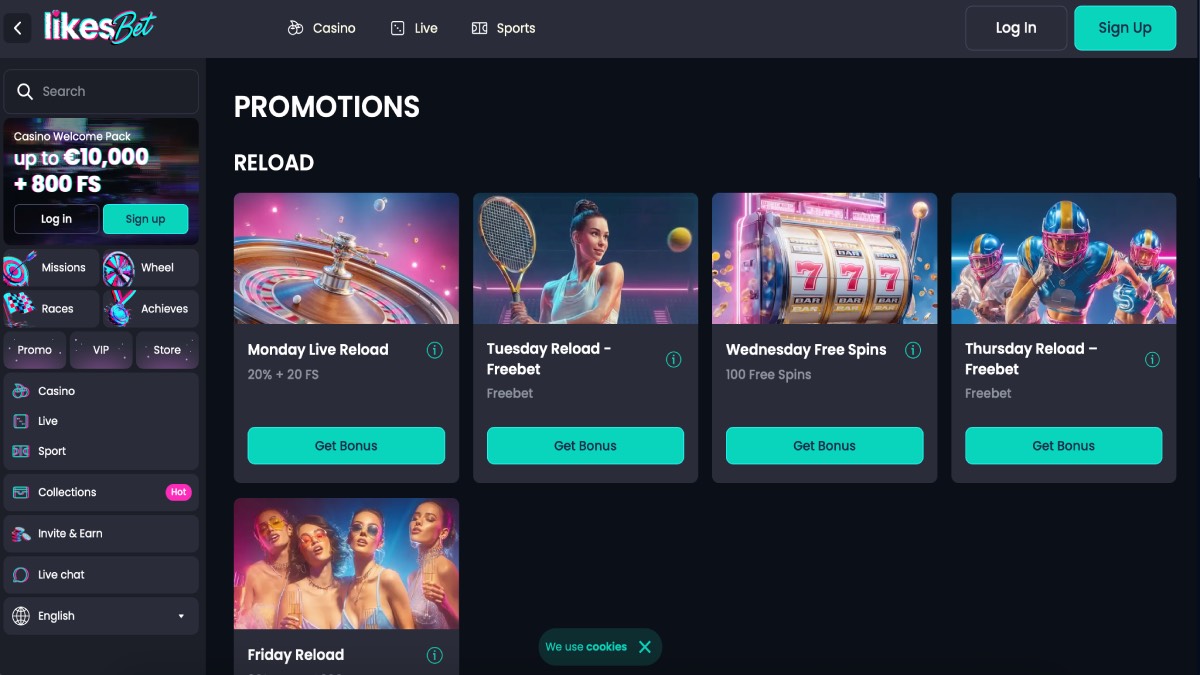
Task: Click the back arrow icon beside the logo
Action: pos(17,29)
